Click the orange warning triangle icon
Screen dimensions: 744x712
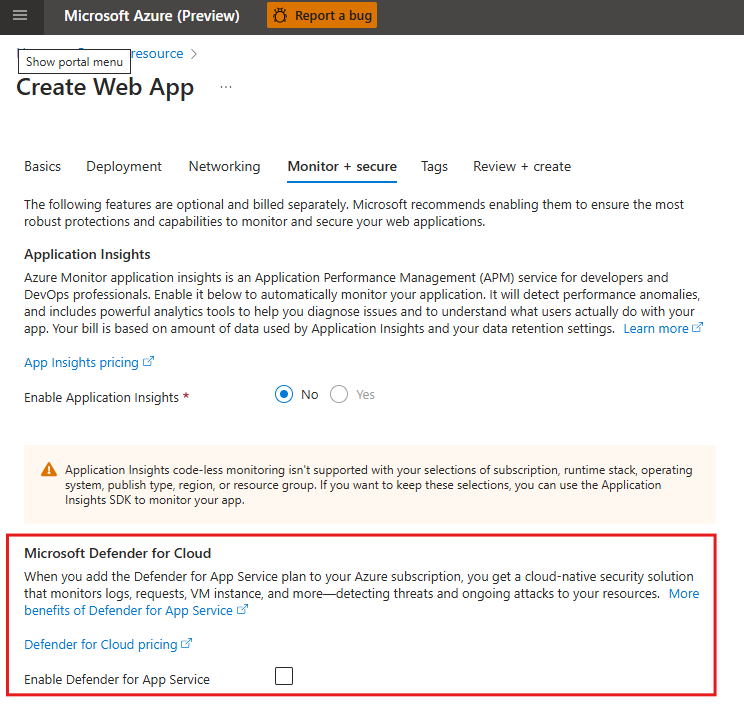click(49, 470)
